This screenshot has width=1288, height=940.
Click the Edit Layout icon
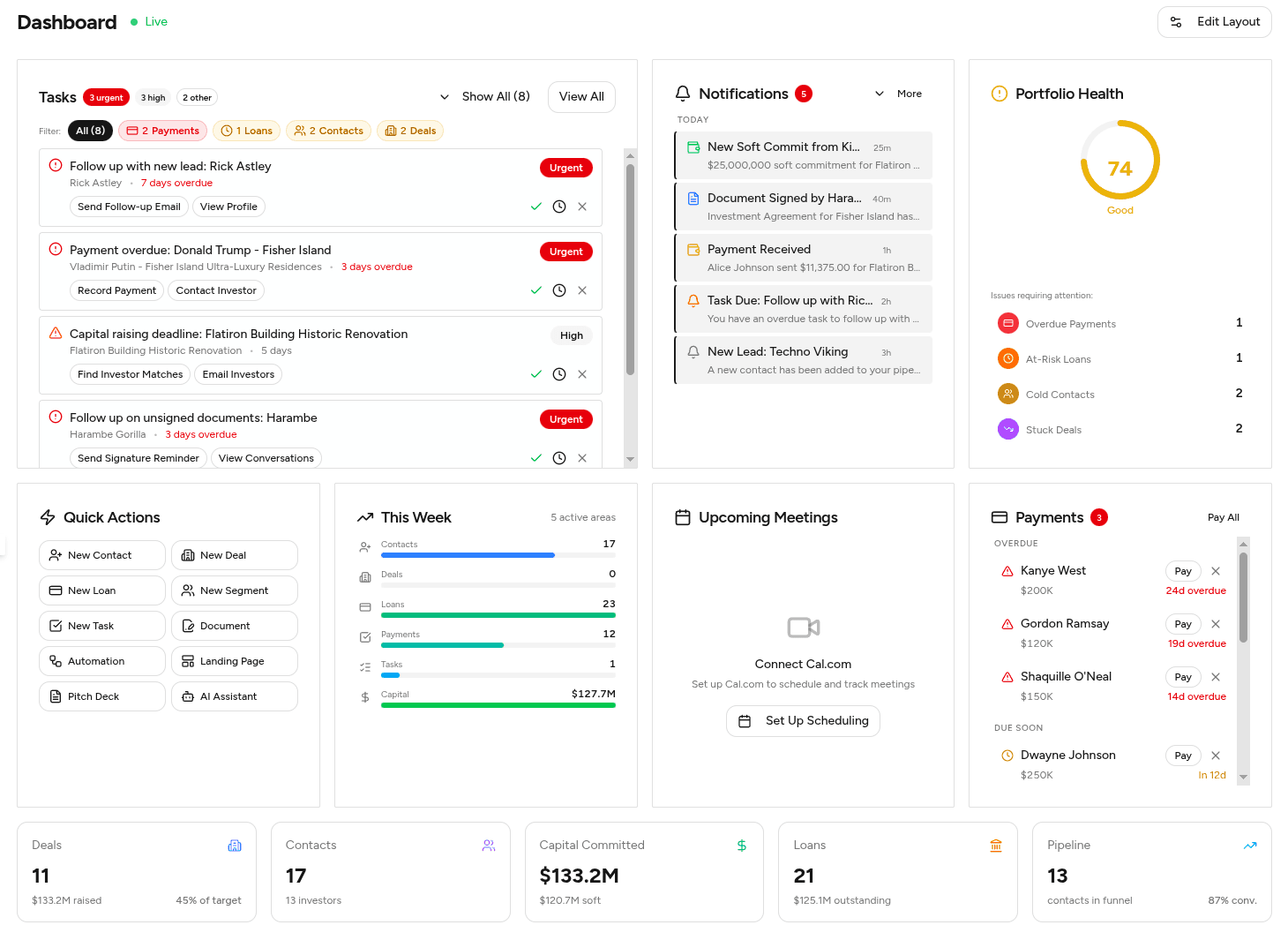coord(1176,21)
